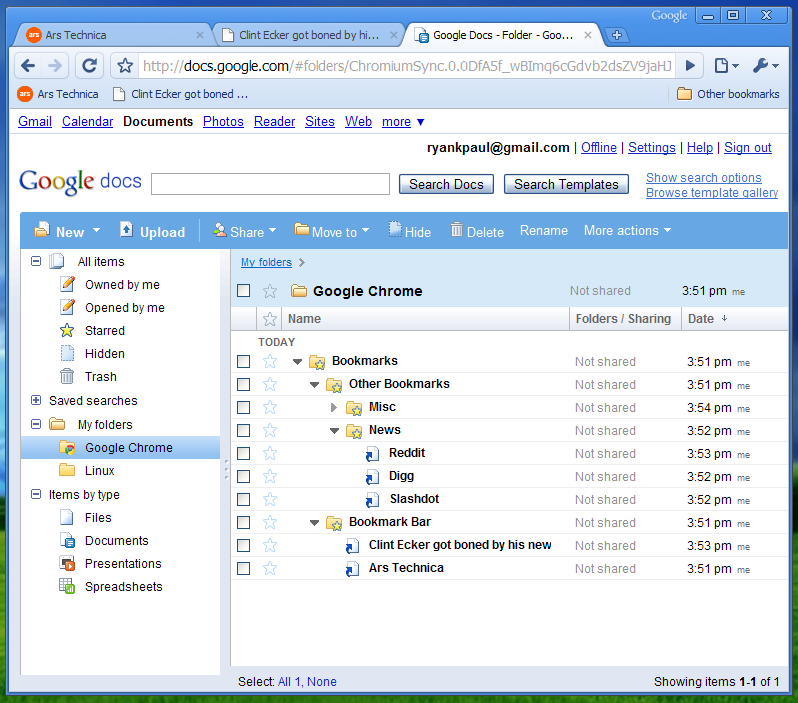Open the Share dropdown menu
The width and height of the screenshot is (798, 703).
tap(245, 231)
